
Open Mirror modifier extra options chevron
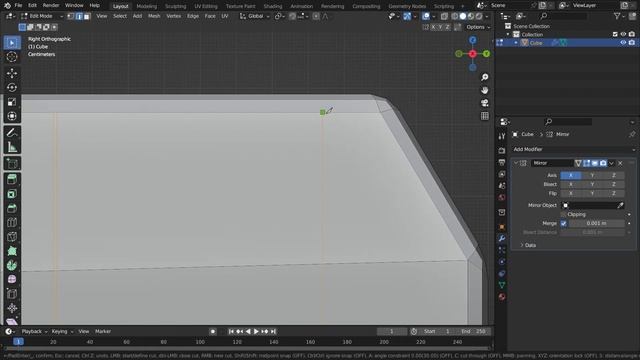point(611,163)
